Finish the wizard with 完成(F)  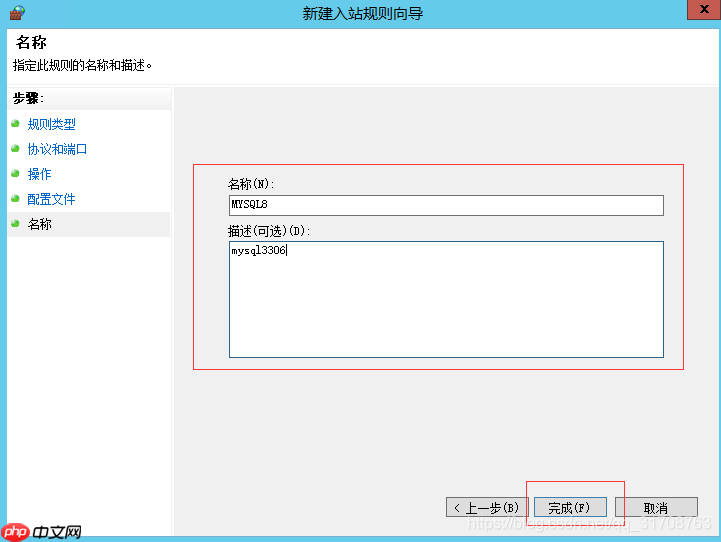point(570,508)
